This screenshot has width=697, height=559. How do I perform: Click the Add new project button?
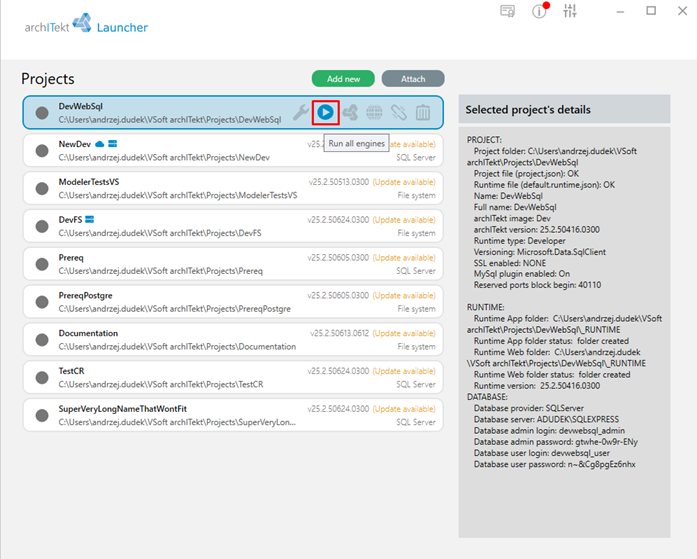(343, 79)
